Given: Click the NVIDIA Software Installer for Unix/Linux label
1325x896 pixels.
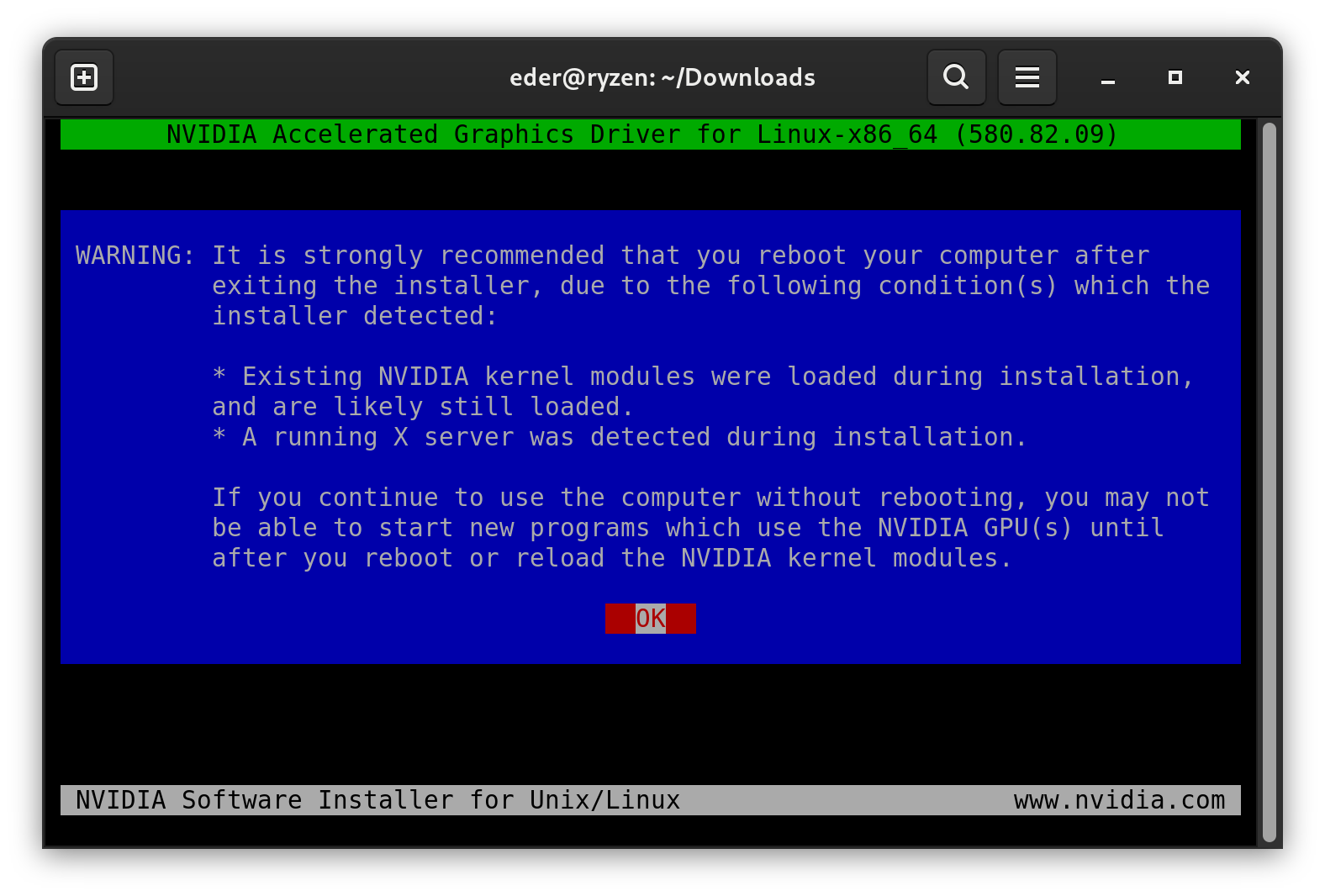Looking at the screenshot, I should tap(377, 800).
